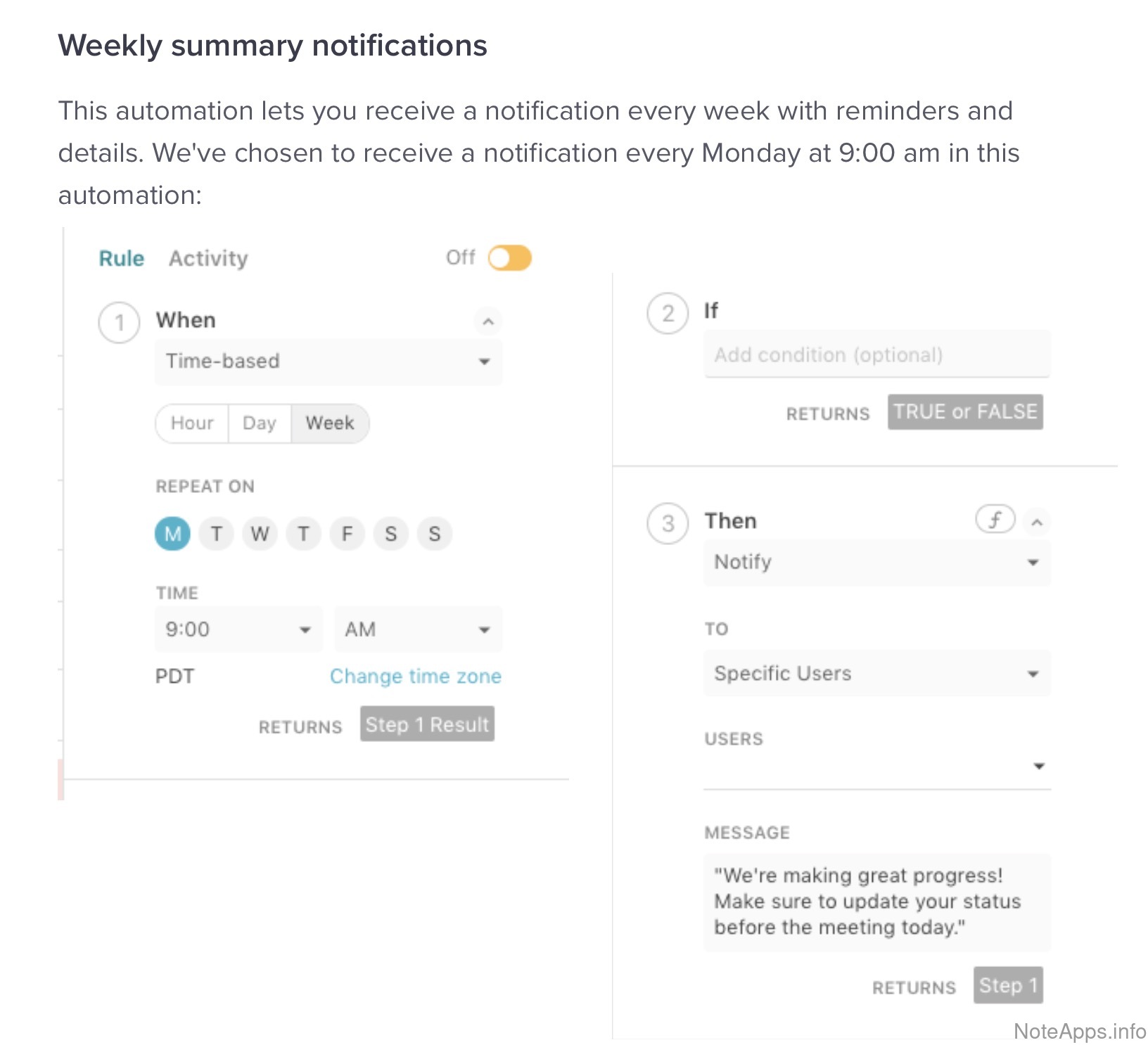This screenshot has height=1045, width=1148.
Task: Open the Notify action dropdown
Action: (x=876, y=563)
